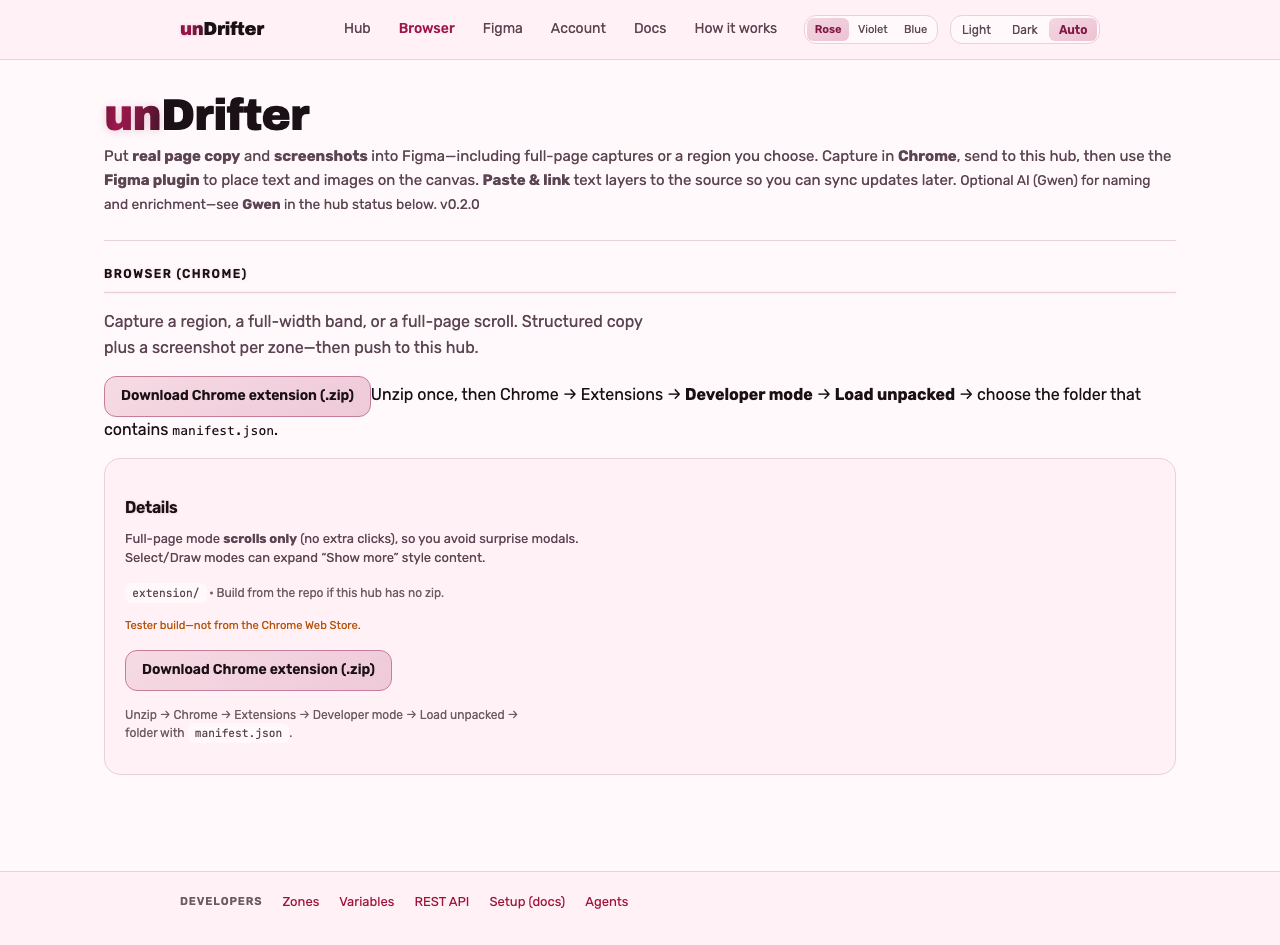Open the How it works page
The width and height of the screenshot is (1280, 945).
[735, 29]
